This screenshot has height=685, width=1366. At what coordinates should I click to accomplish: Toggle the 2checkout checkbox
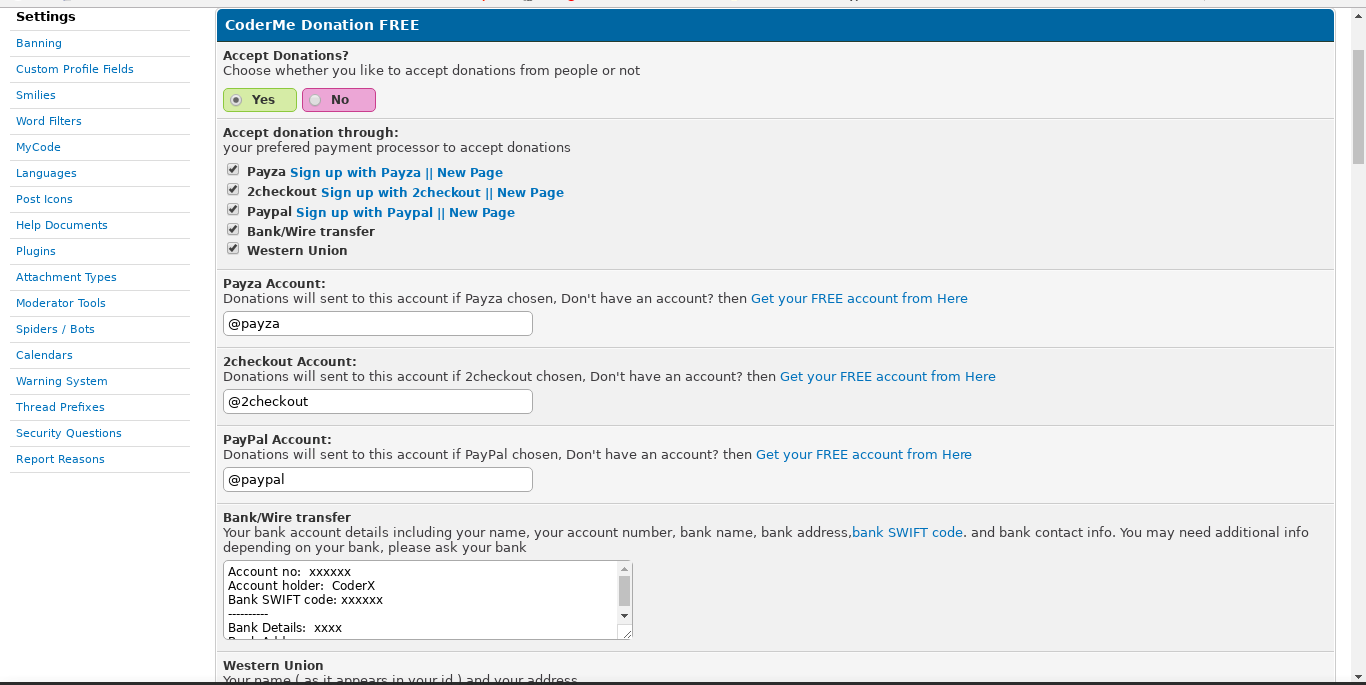tap(233, 190)
